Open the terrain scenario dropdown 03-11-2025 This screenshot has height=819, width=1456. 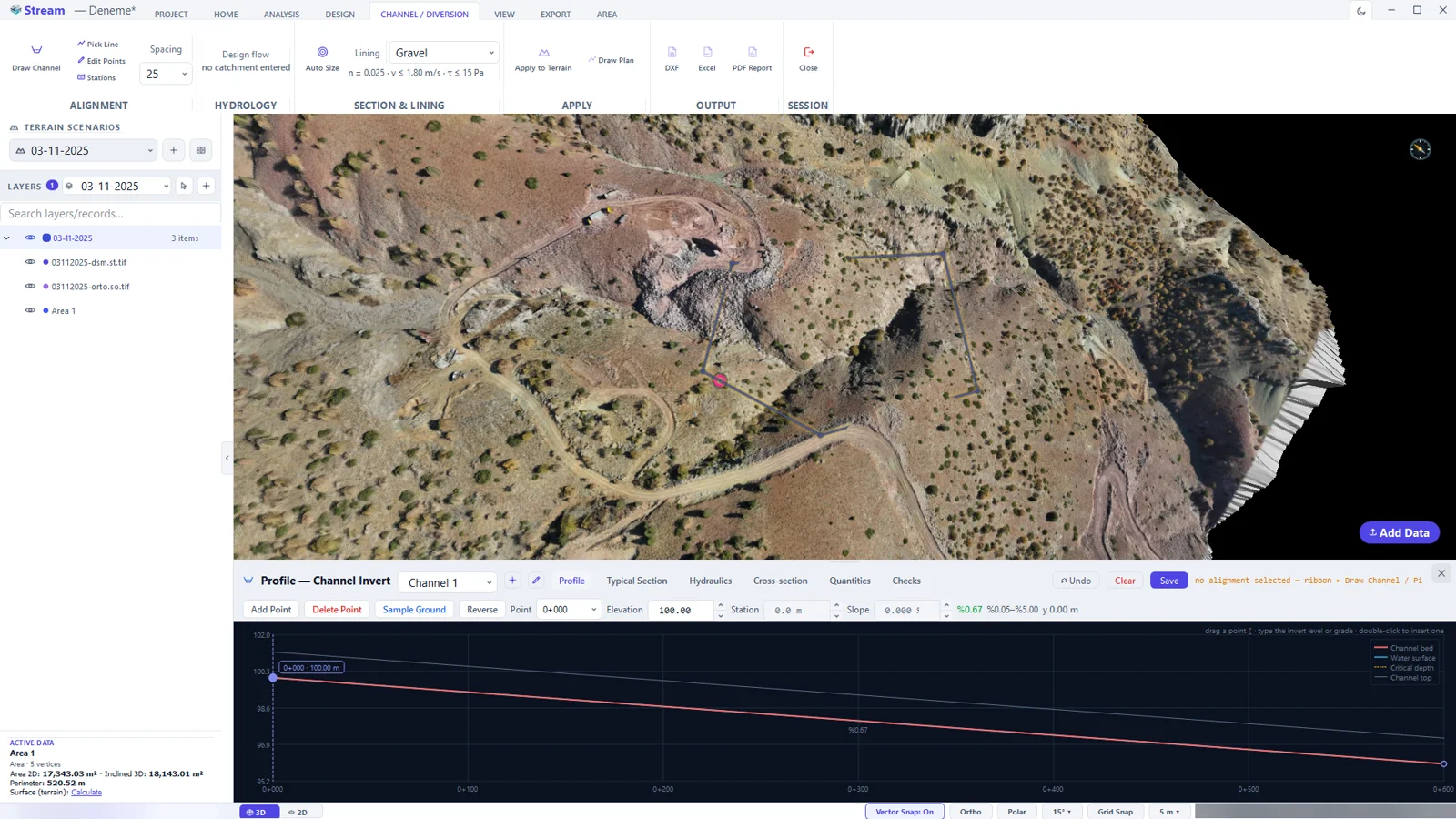point(84,150)
